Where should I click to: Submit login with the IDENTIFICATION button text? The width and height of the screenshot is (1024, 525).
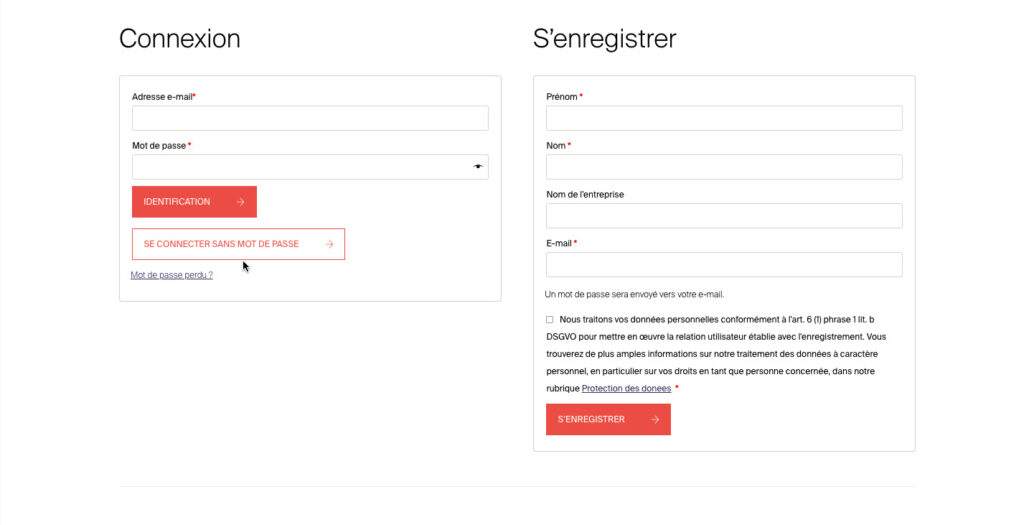click(x=177, y=202)
